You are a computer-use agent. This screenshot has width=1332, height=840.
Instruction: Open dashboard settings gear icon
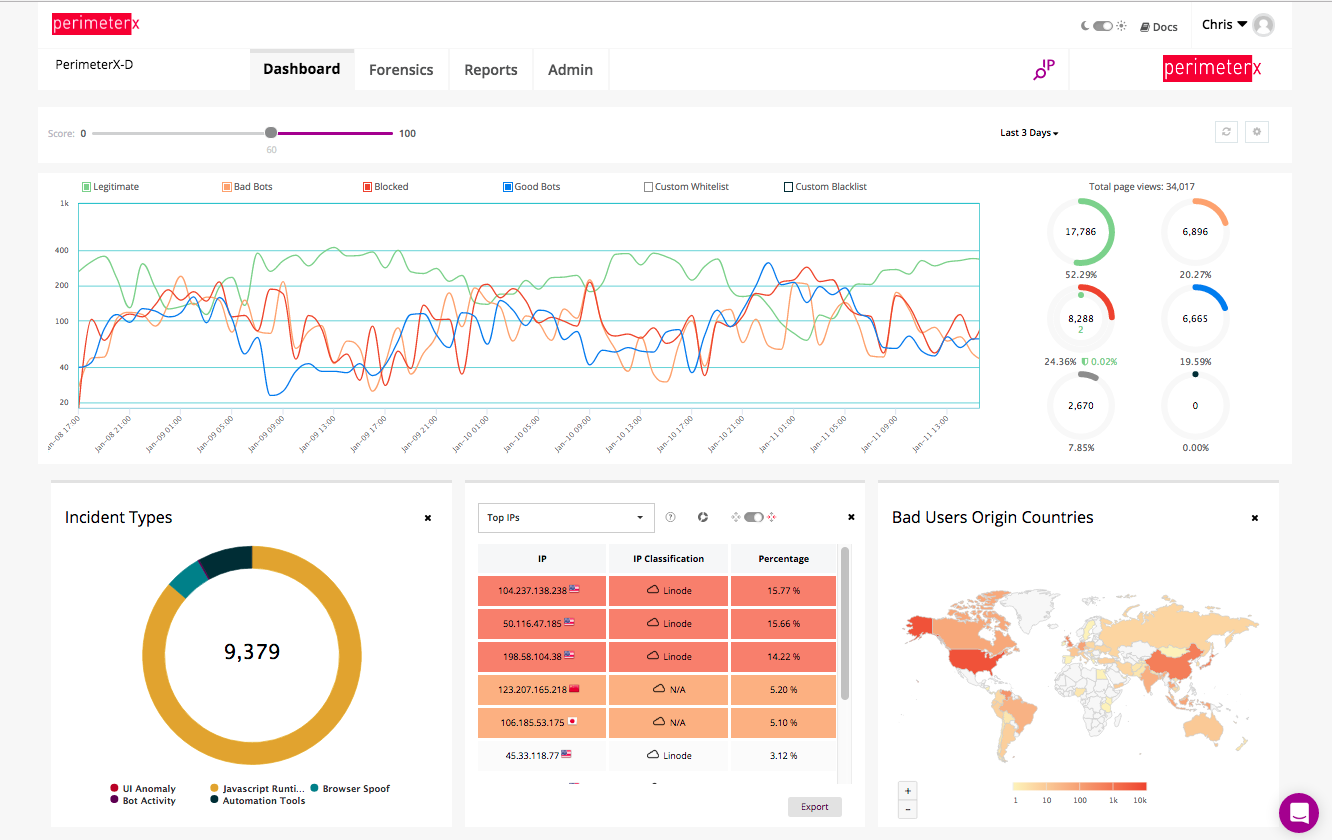click(1257, 132)
